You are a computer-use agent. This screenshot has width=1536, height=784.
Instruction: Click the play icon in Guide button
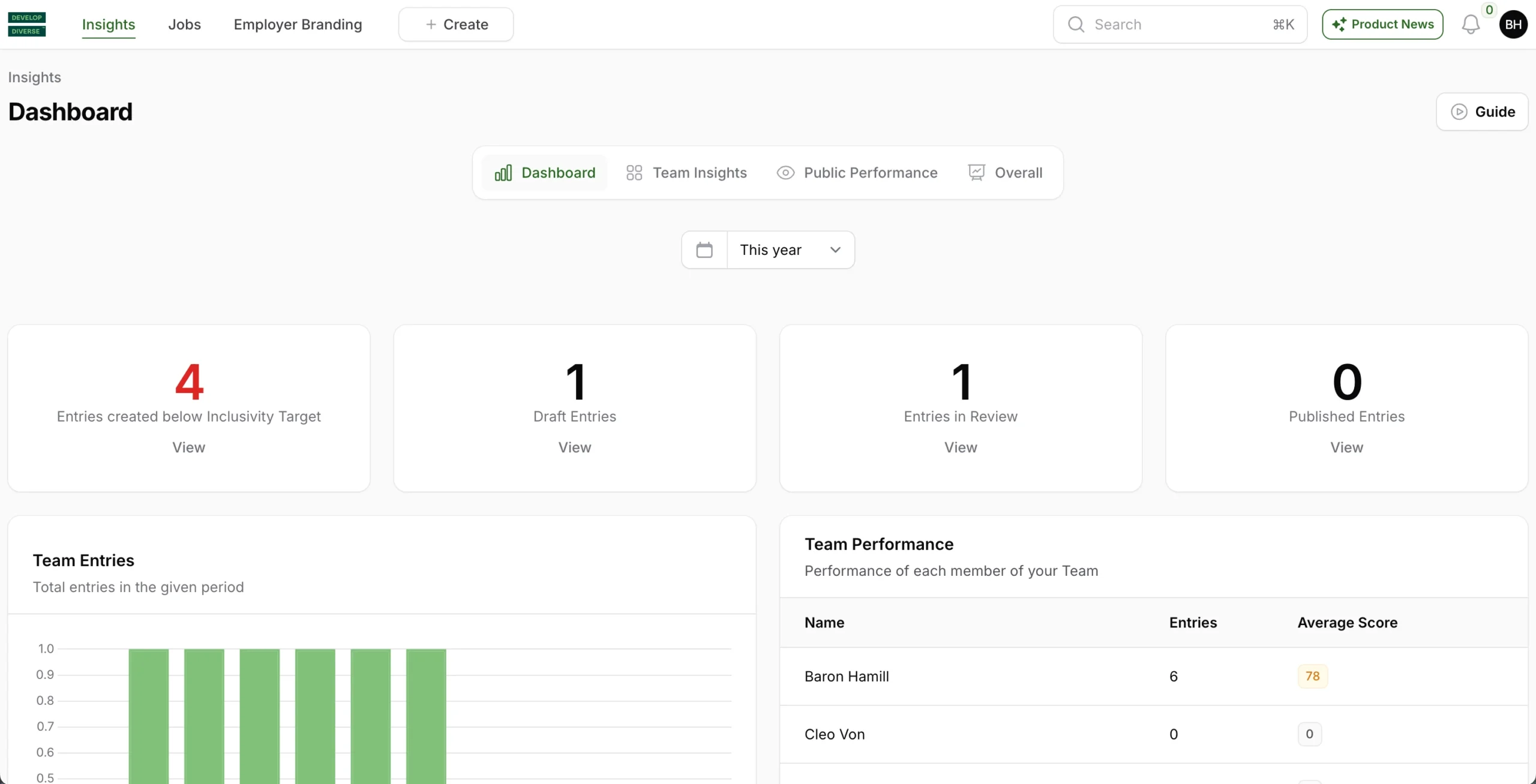(1459, 112)
